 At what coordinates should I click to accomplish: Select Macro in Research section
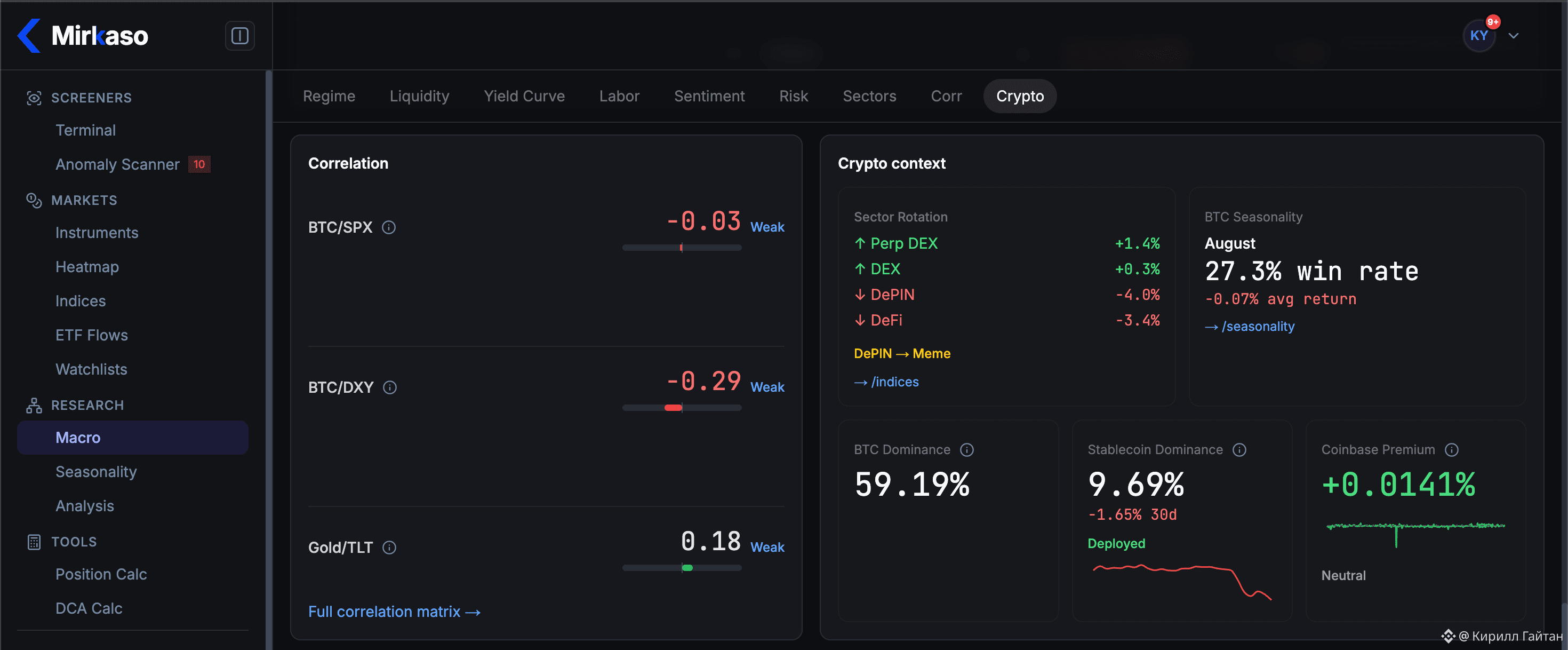click(x=133, y=438)
